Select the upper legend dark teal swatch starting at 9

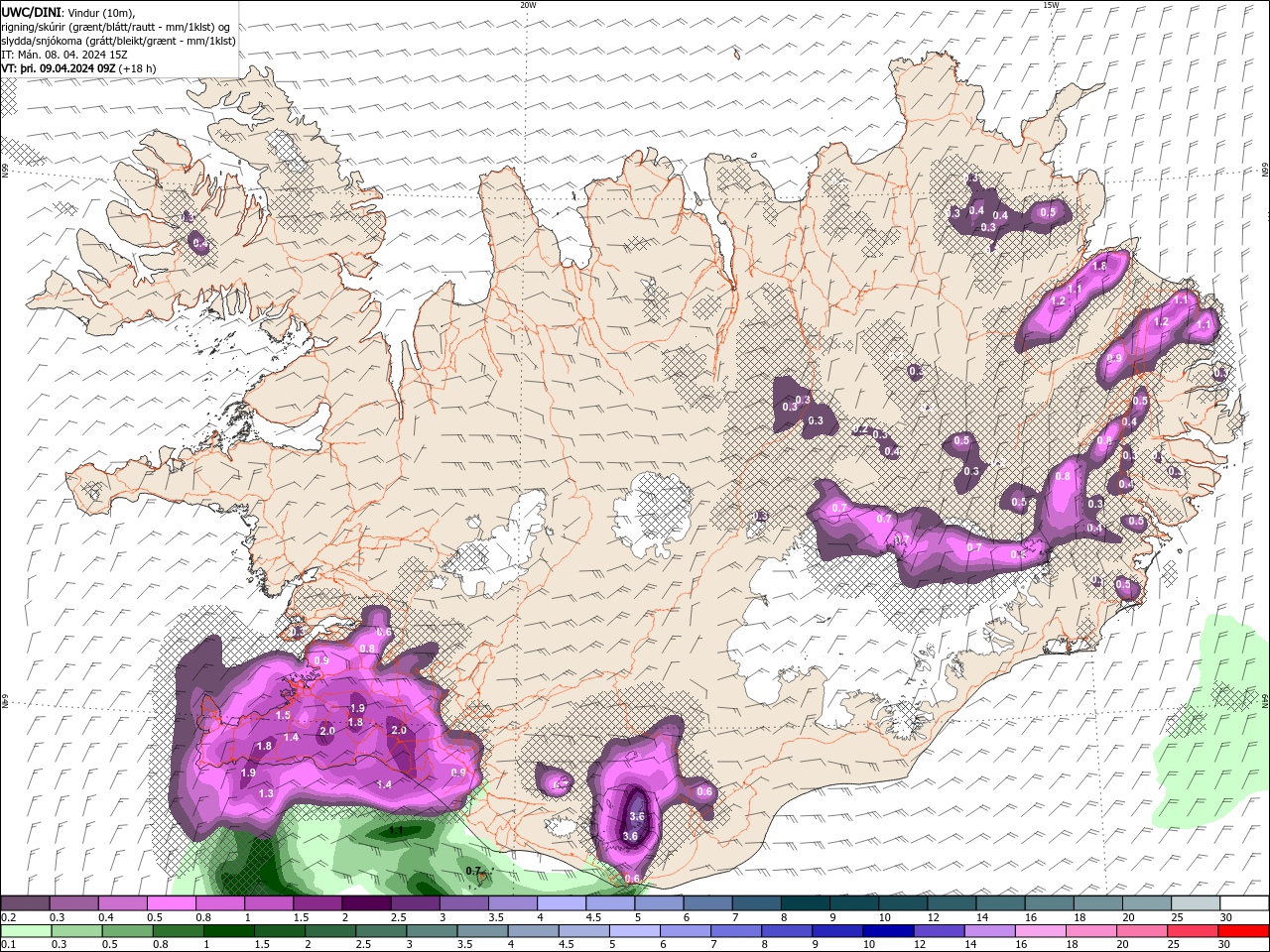point(854,903)
